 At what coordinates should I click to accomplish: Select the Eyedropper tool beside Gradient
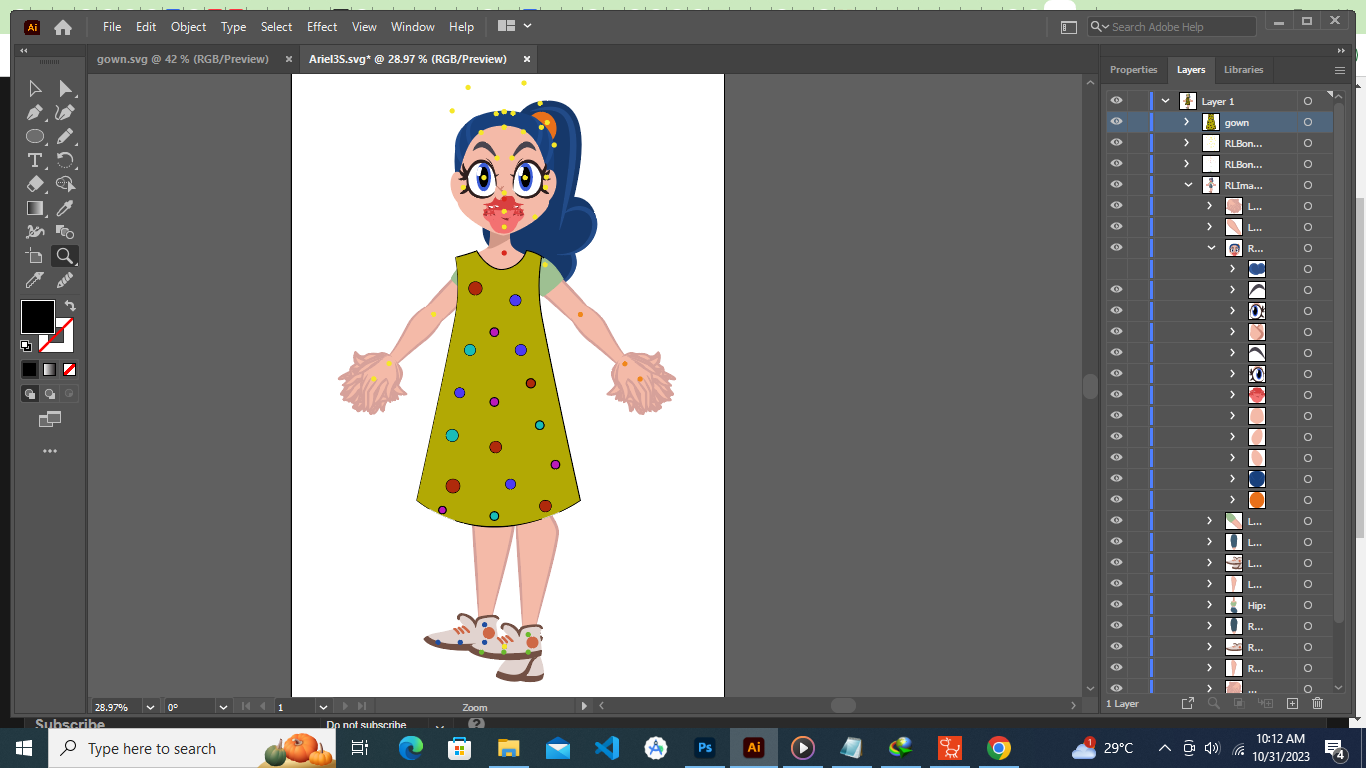click(66, 208)
